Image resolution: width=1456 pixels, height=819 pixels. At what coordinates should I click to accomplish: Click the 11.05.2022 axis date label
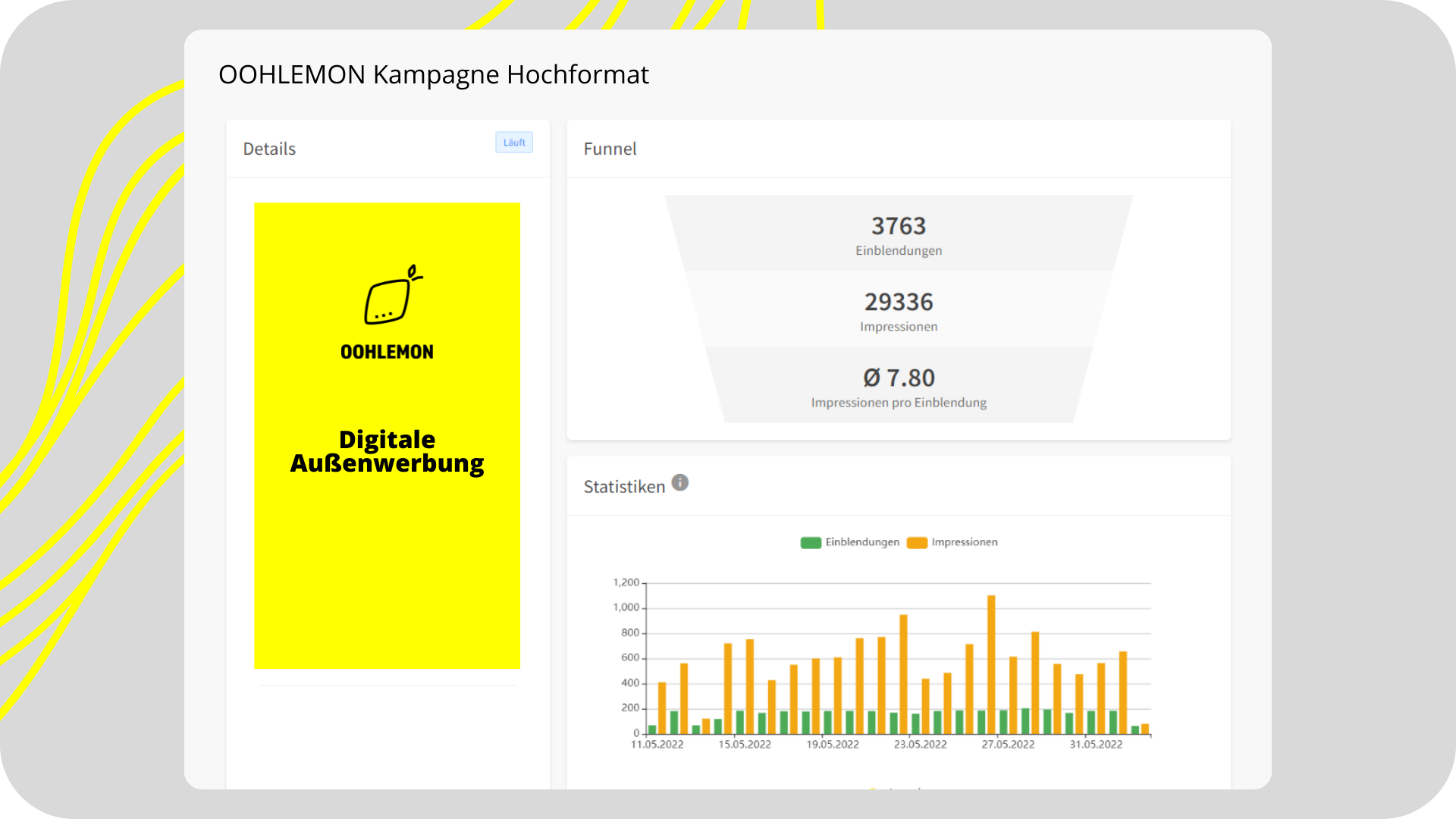click(657, 745)
